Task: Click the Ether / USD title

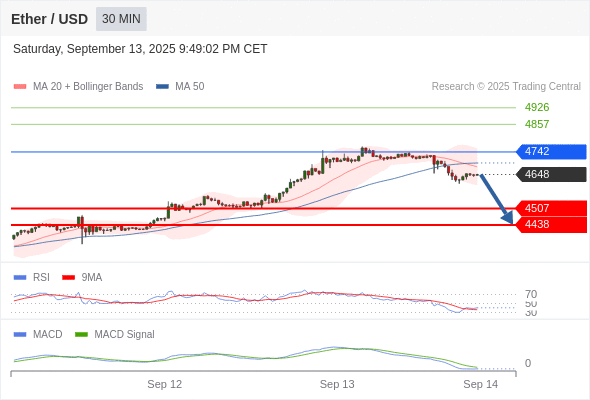Action: pos(49,19)
